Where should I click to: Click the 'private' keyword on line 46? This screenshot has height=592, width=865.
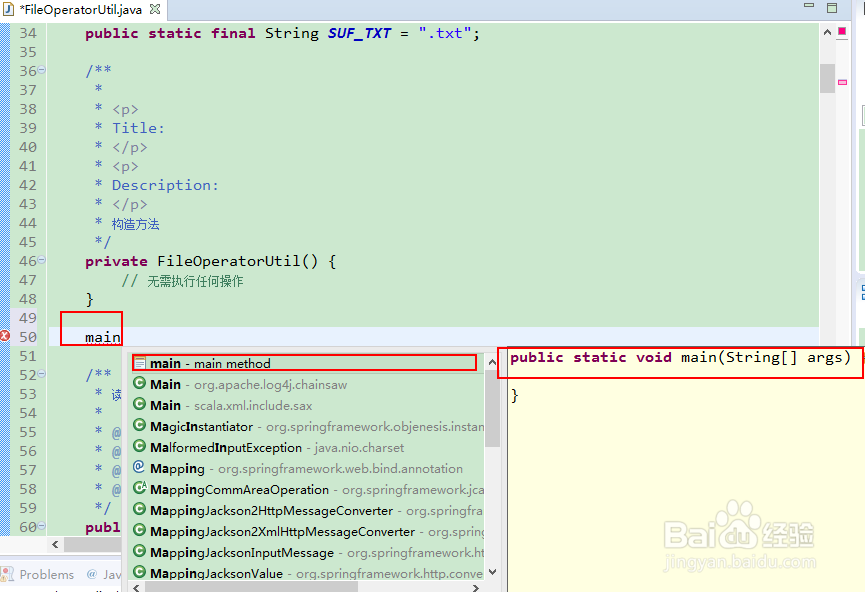pos(116,261)
